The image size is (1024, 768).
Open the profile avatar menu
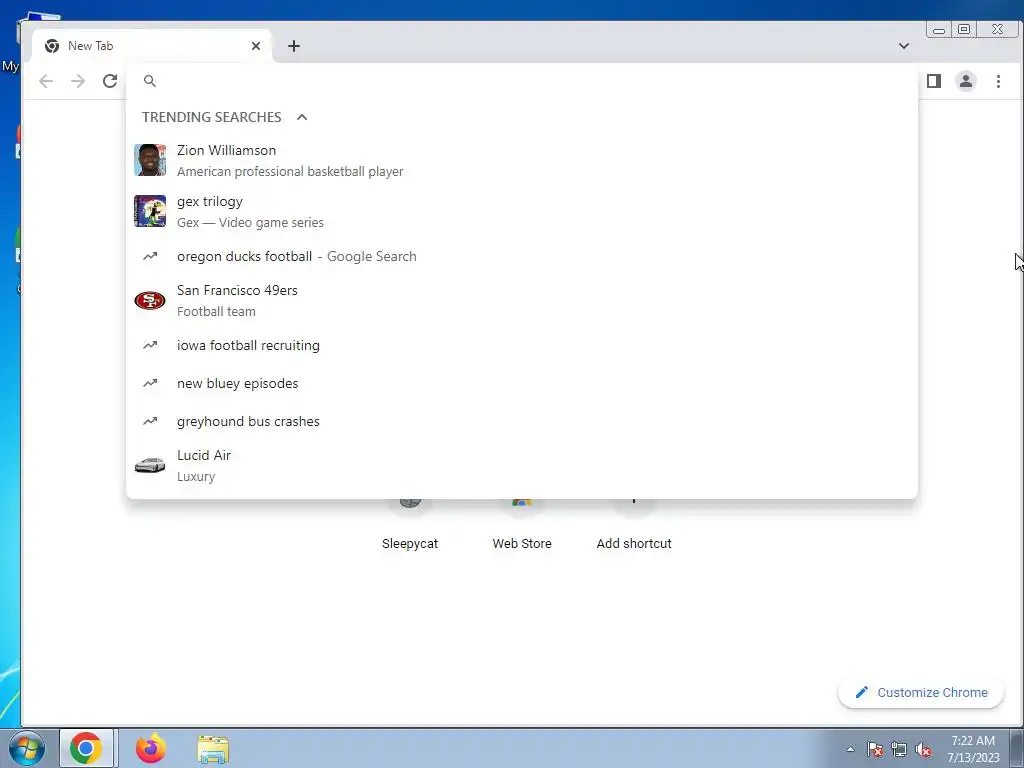tap(966, 81)
